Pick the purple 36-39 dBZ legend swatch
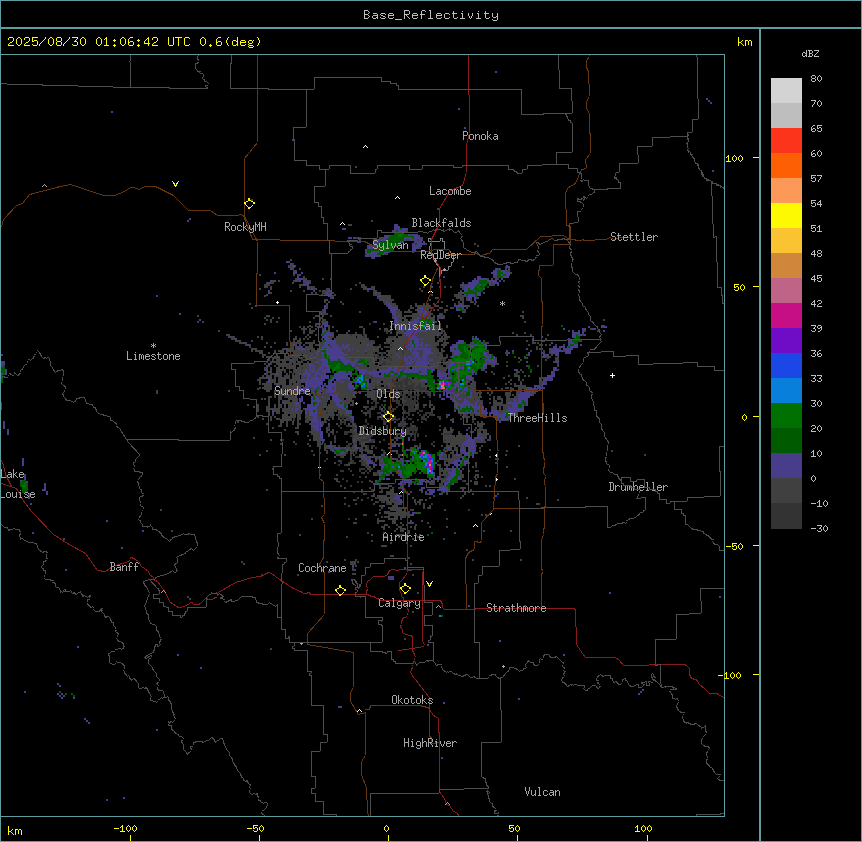 click(x=786, y=341)
